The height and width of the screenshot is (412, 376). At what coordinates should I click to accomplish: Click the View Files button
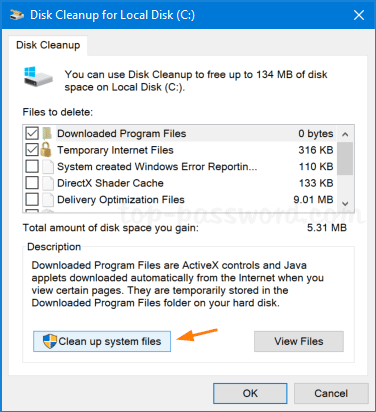click(x=299, y=341)
